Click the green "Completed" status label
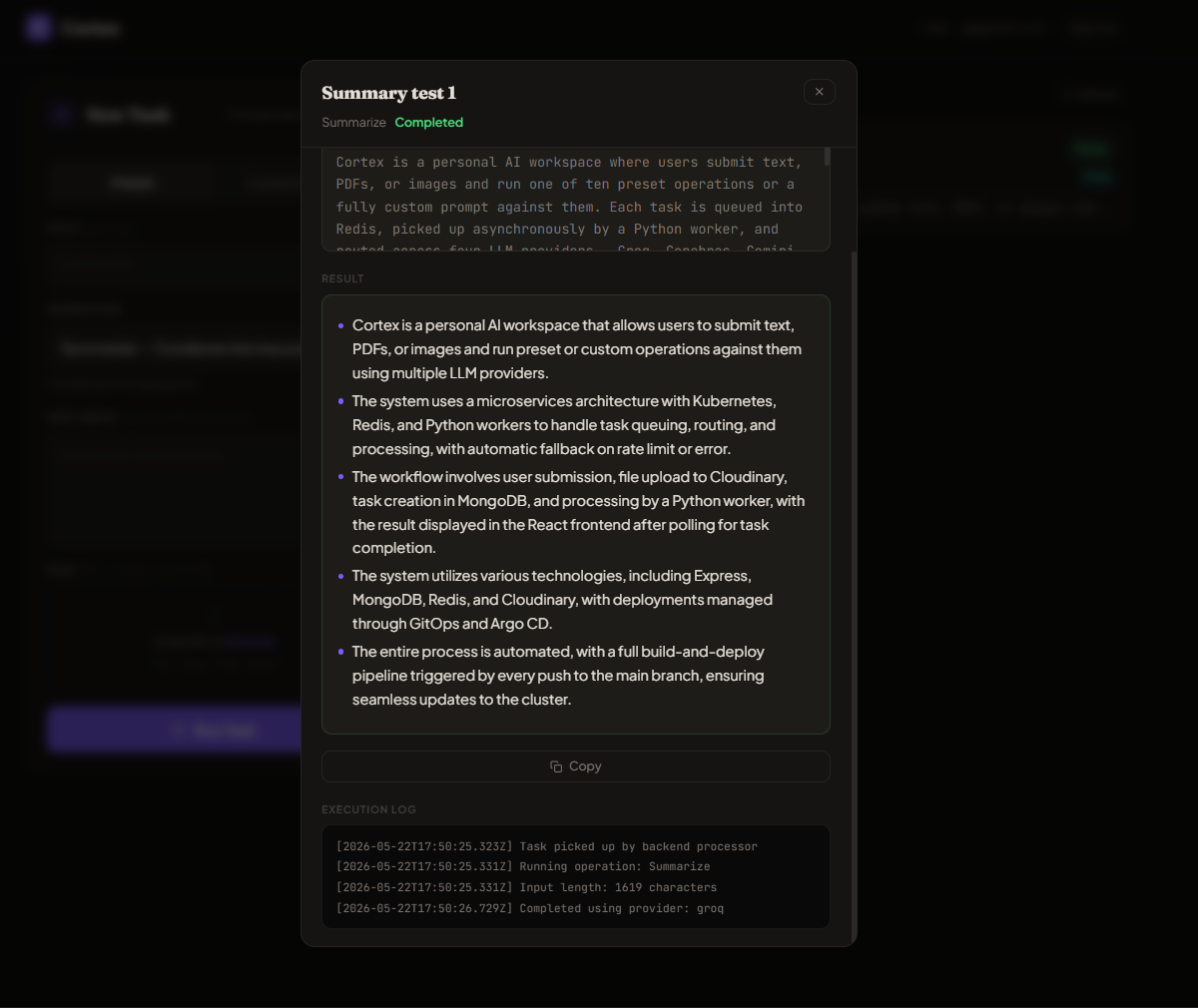Viewport: 1198px width, 1008px height. click(x=429, y=122)
